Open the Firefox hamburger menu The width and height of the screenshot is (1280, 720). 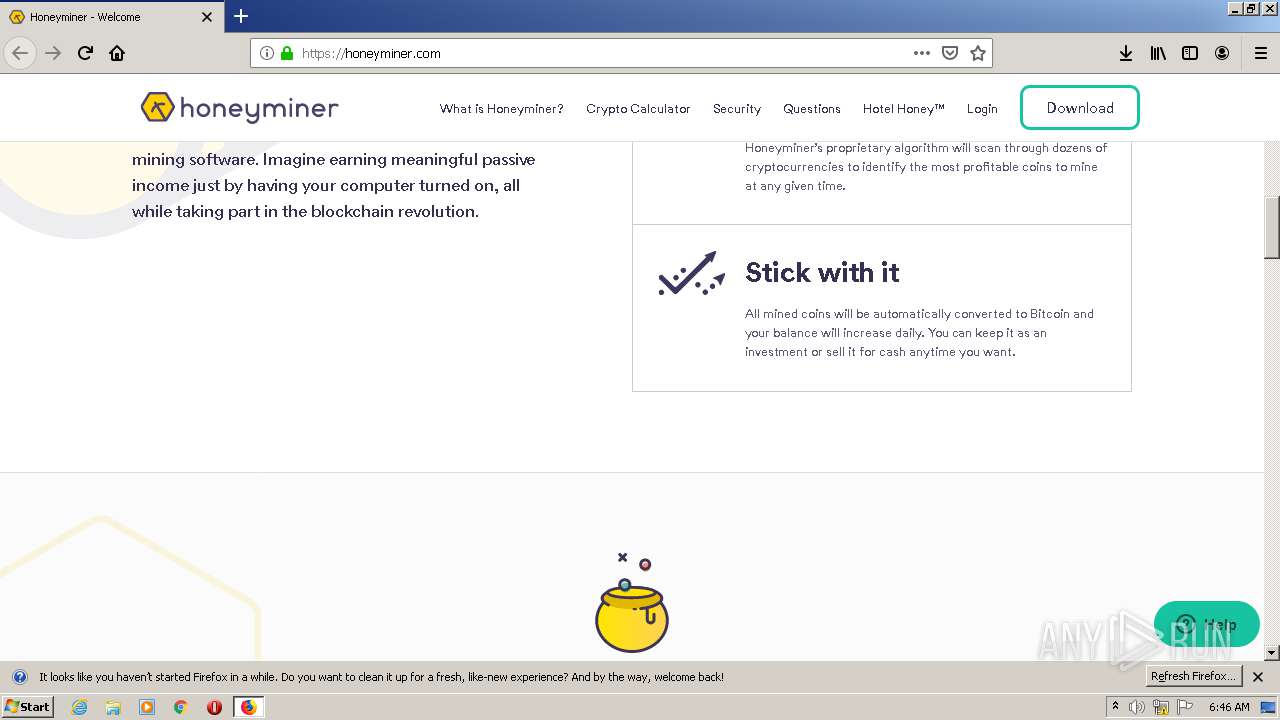coord(1260,53)
